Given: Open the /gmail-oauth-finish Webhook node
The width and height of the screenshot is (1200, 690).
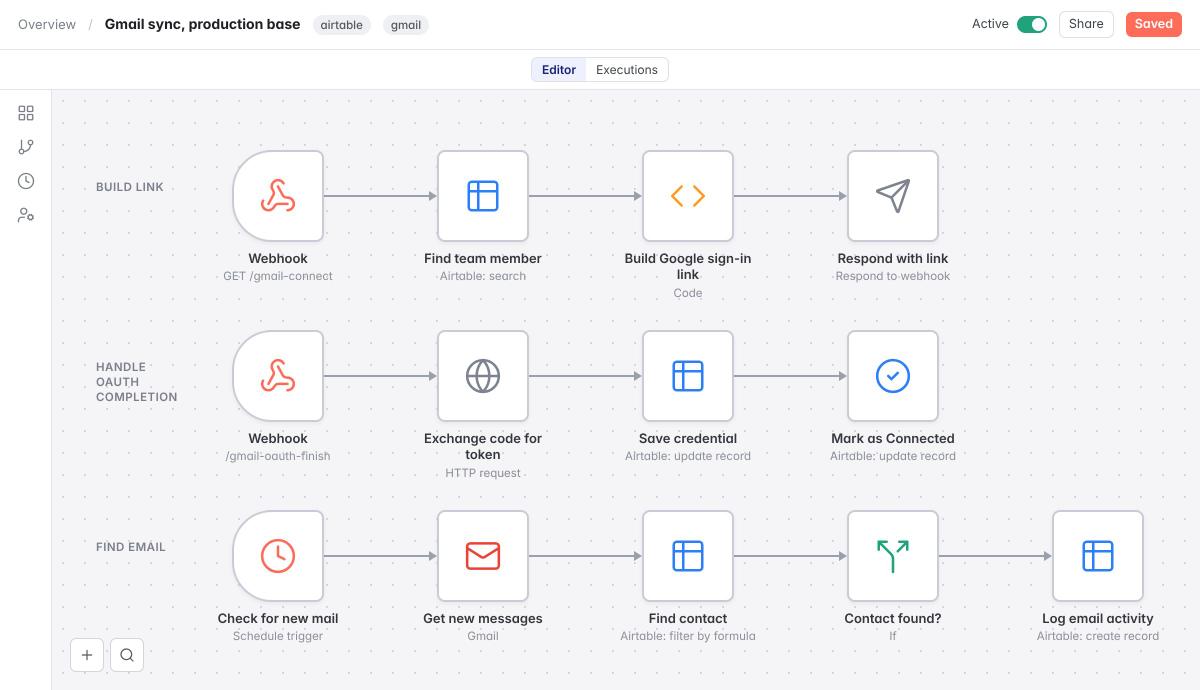Looking at the screenshot, I should [x=278, y=376].
